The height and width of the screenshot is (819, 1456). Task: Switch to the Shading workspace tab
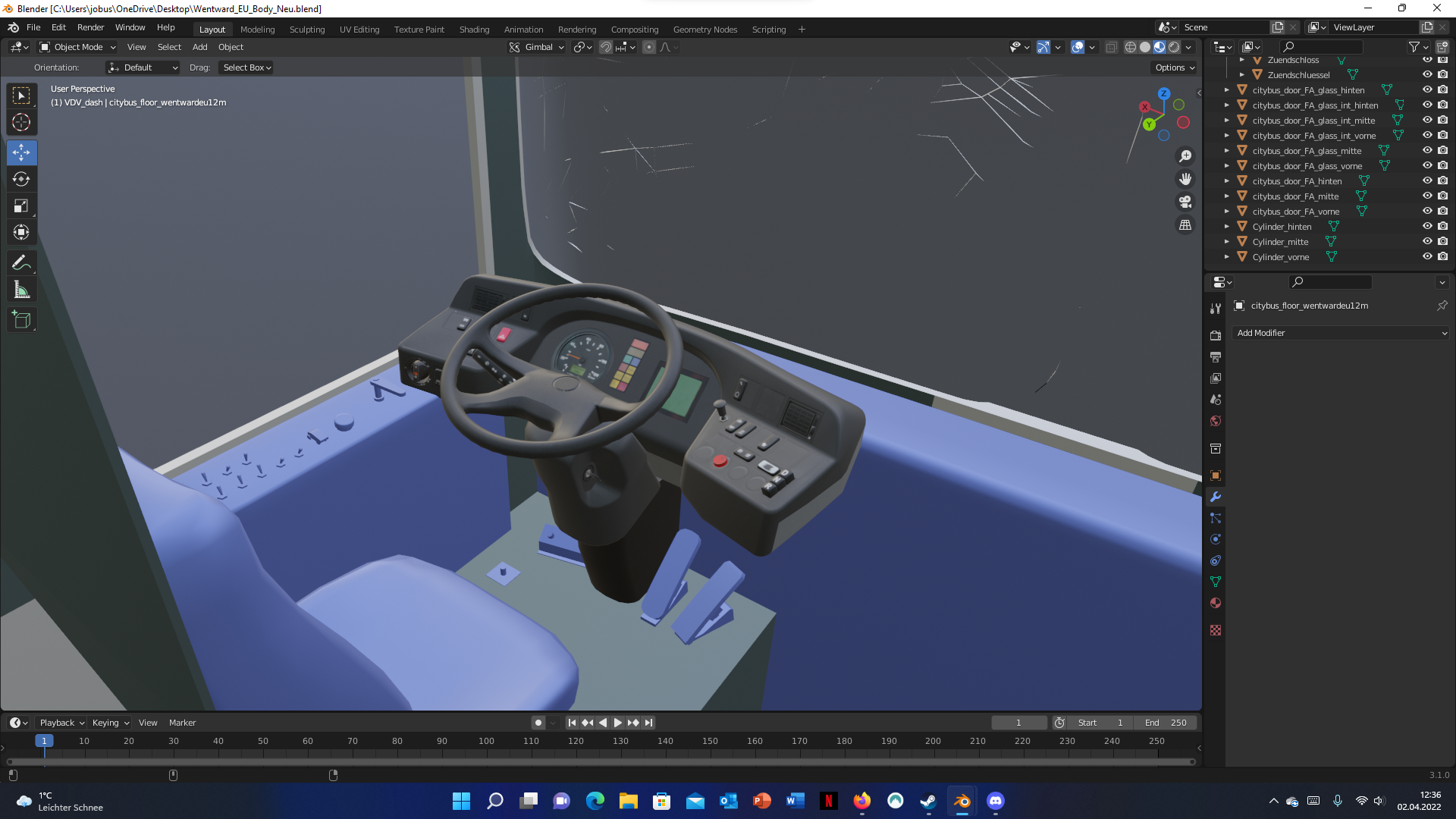[474, 30]
